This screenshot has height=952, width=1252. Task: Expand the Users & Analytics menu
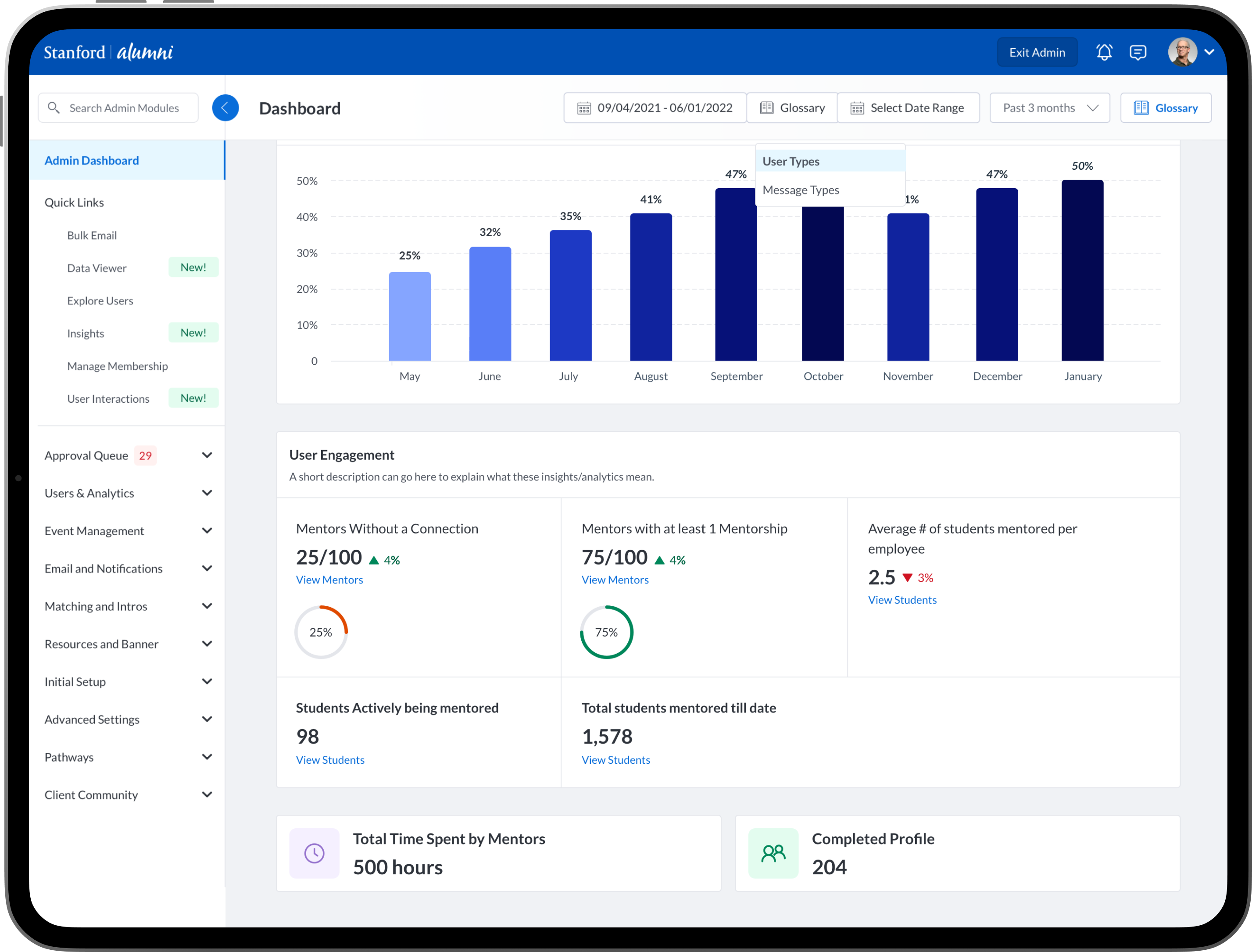point(207,493)
